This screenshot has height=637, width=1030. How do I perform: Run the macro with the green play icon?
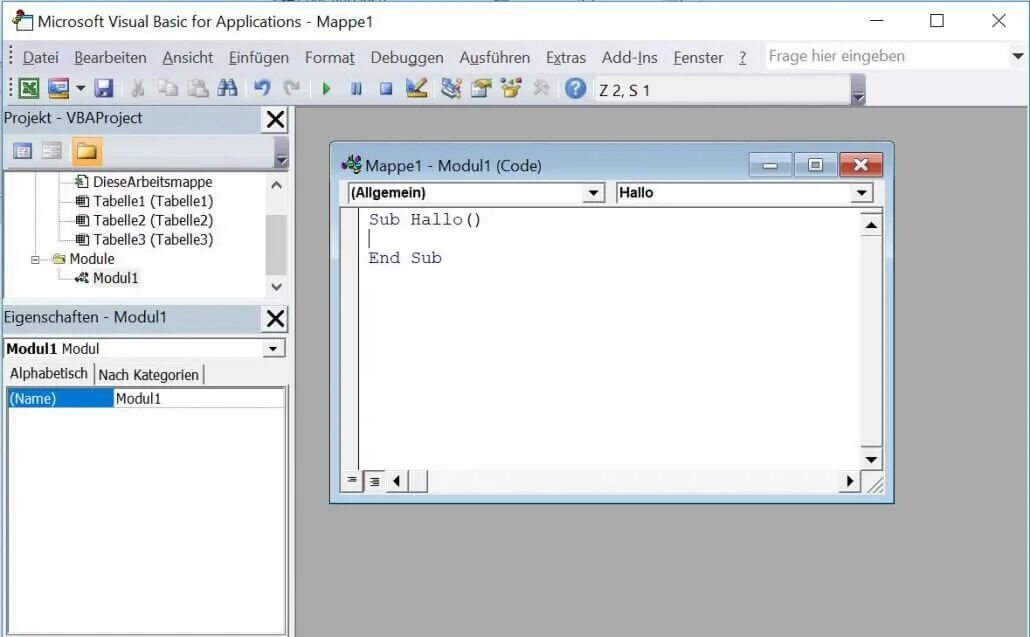326,89
